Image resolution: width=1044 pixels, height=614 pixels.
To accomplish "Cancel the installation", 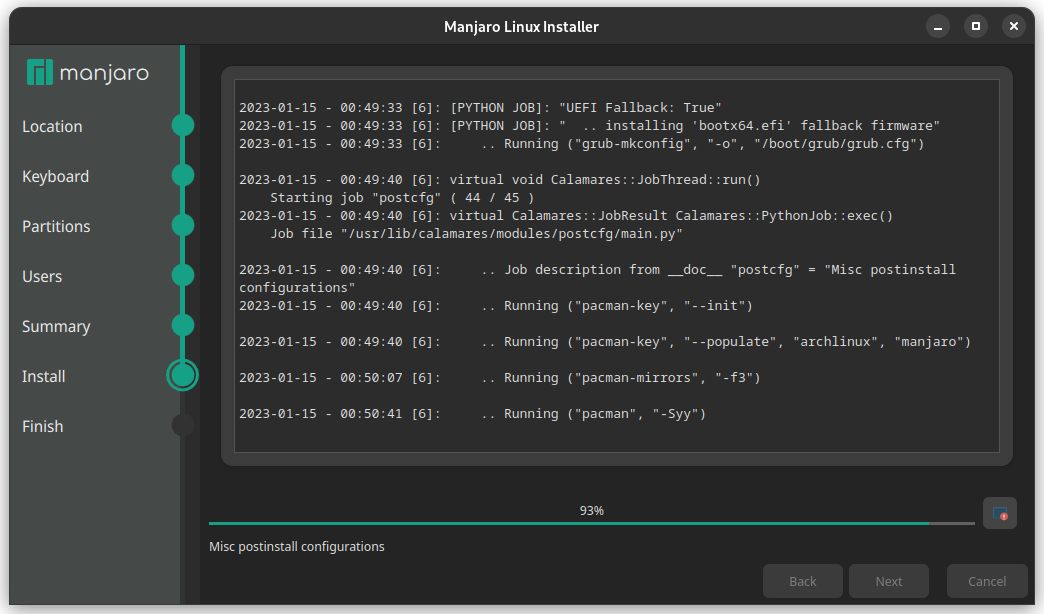I will 987,581.
